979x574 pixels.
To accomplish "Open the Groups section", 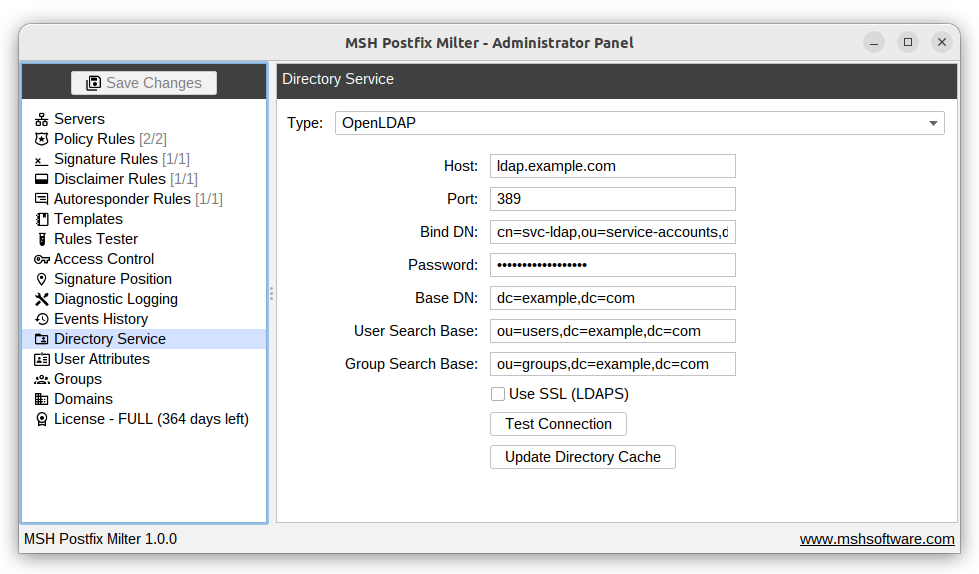I will (144, 379).
